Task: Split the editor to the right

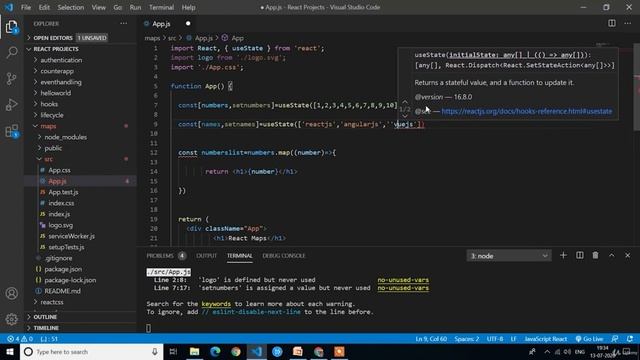Action: pyautogui.click(x=611, y=23)
